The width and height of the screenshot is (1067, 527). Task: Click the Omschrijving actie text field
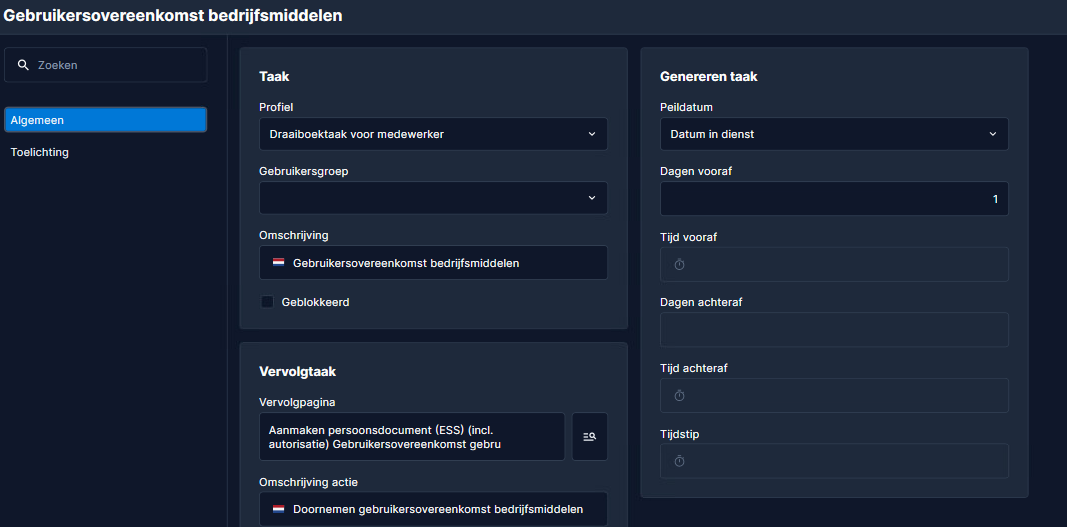[x=433, y=509]
